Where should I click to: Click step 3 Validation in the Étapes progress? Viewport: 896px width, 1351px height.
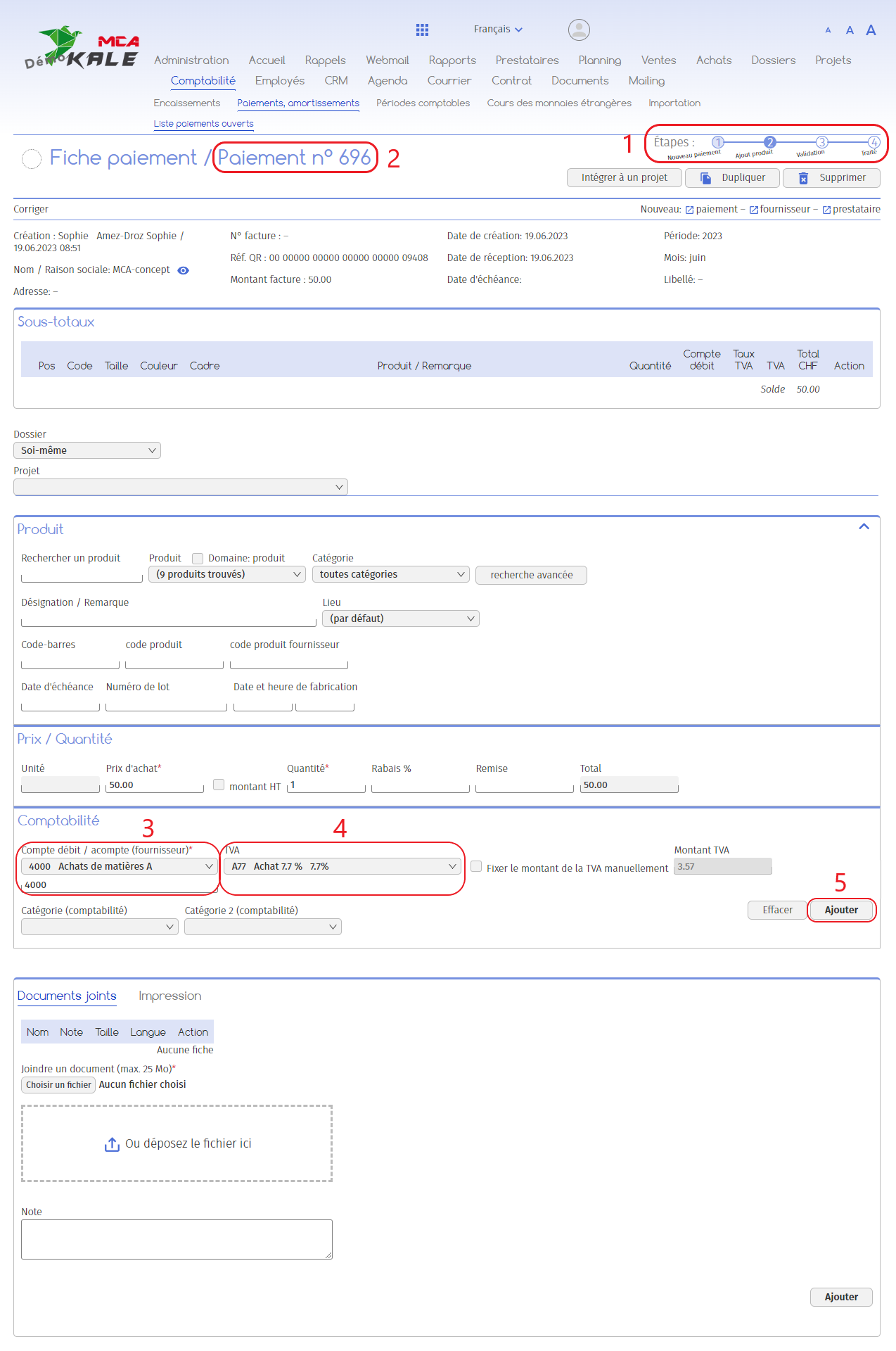click(821, 142)
